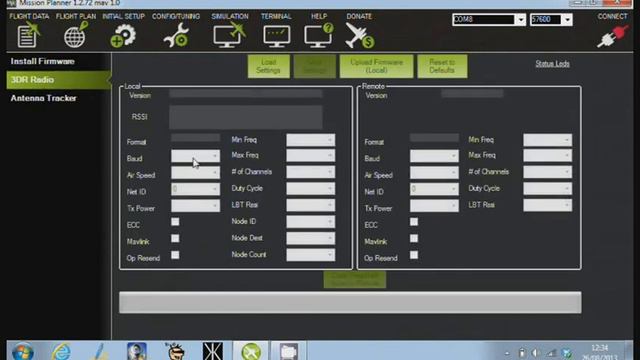Open the Terminal monitor icon
The image size is (640, 360).
(x=277, y=36)
